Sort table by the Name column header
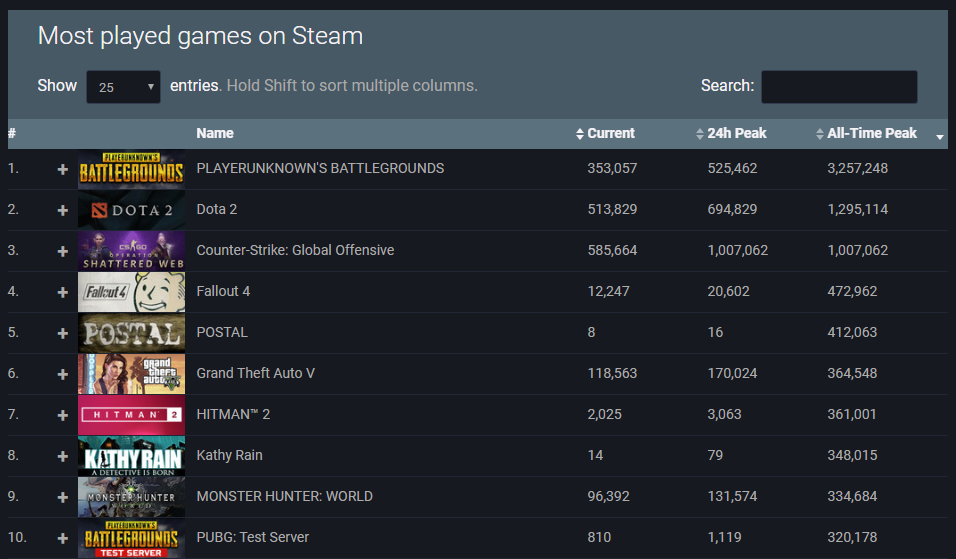 214,134
